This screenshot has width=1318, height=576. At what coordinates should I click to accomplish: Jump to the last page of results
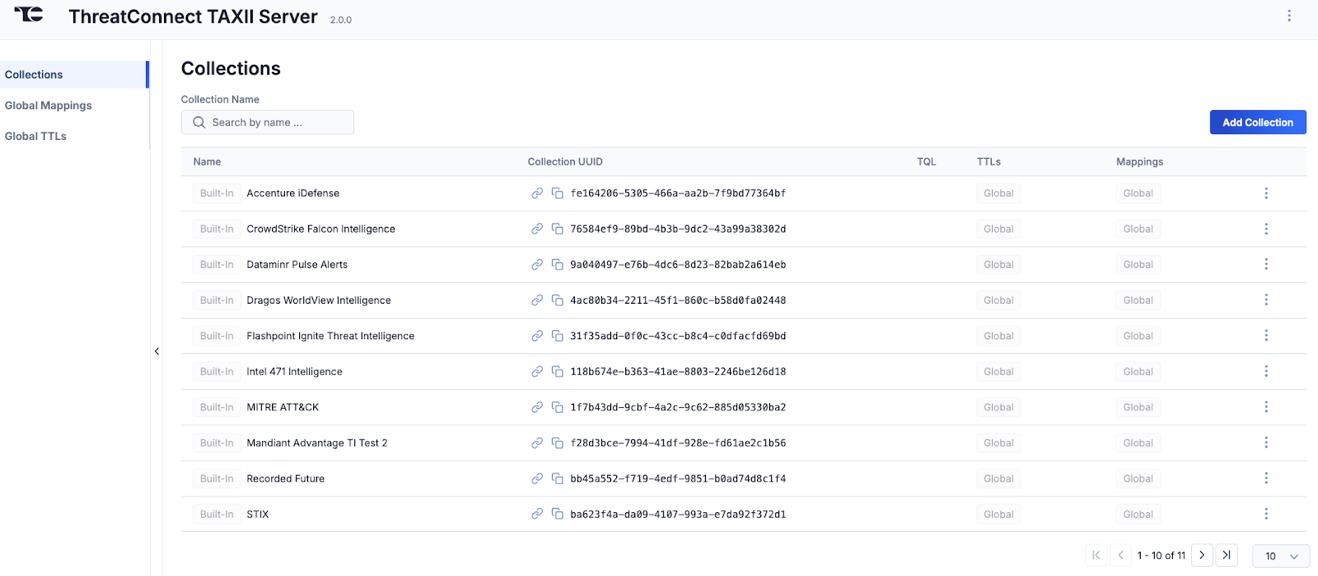pyautogui.click(x=1227, y=554)
